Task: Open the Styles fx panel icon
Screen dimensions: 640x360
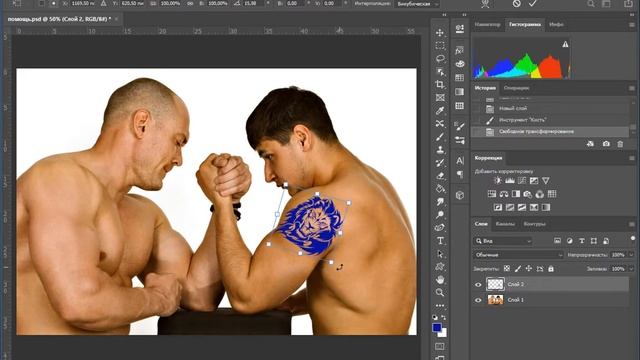Action: (460, 51)
